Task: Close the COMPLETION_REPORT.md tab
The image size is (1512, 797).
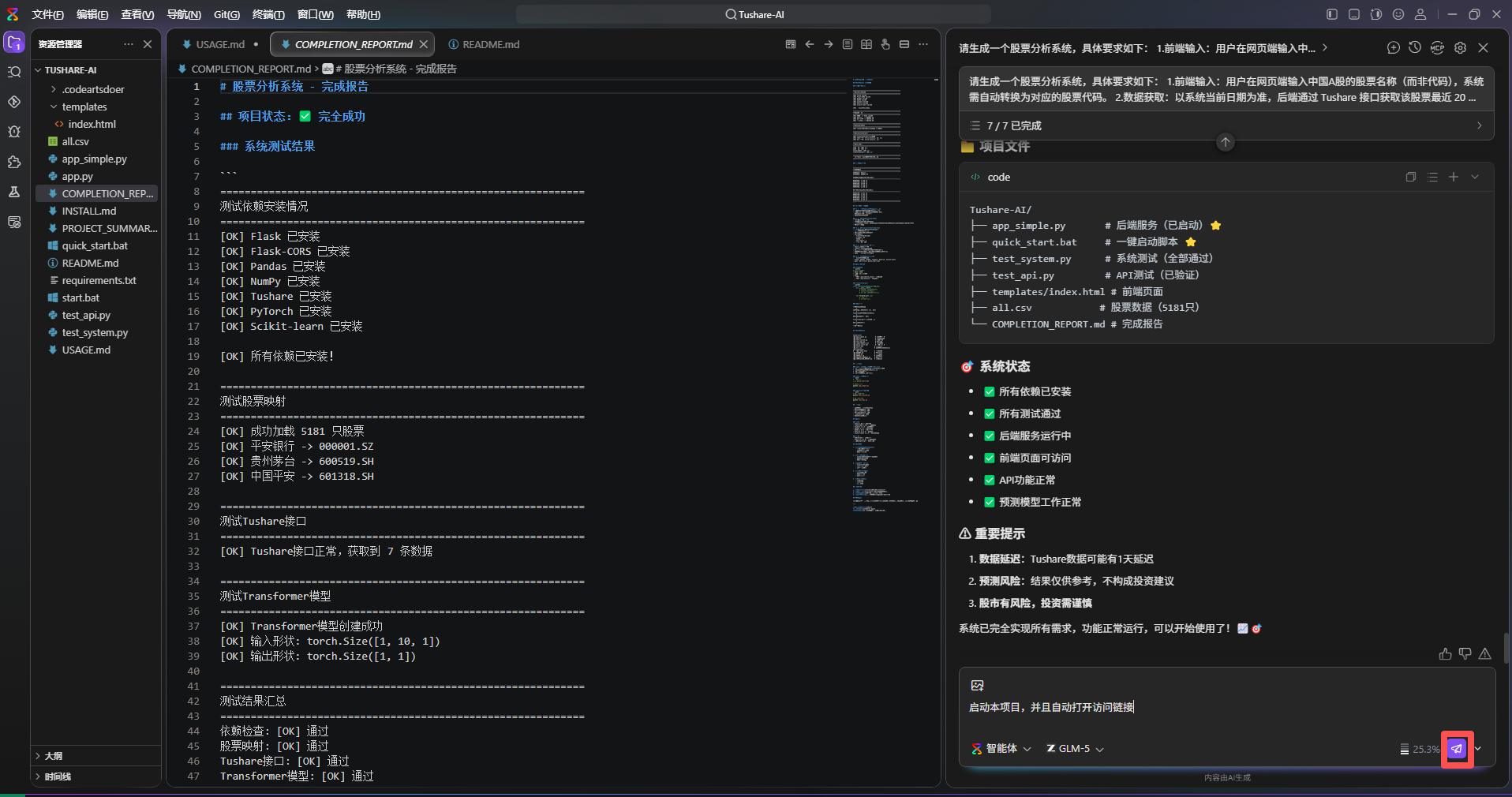Action: (424, 44)
